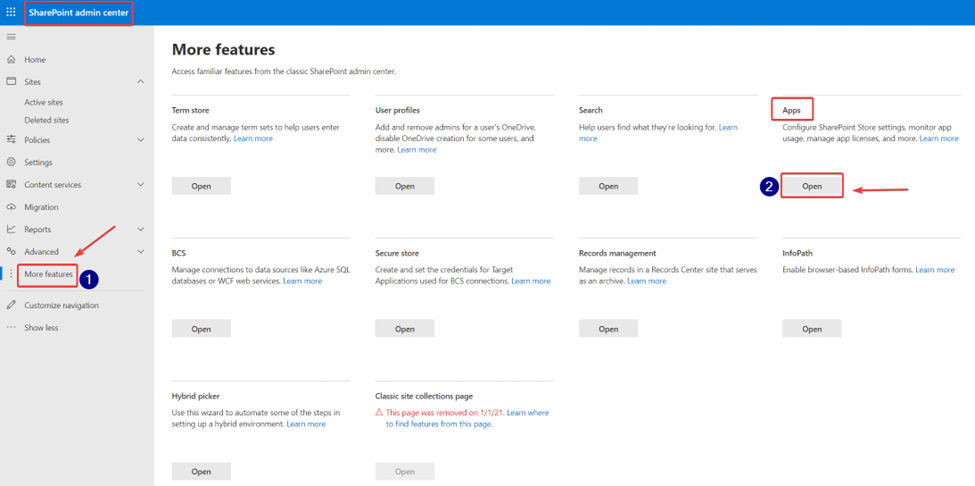Click the Customize navigation pencil icon
Screen dimensions: 975x486
coord(11,305)
